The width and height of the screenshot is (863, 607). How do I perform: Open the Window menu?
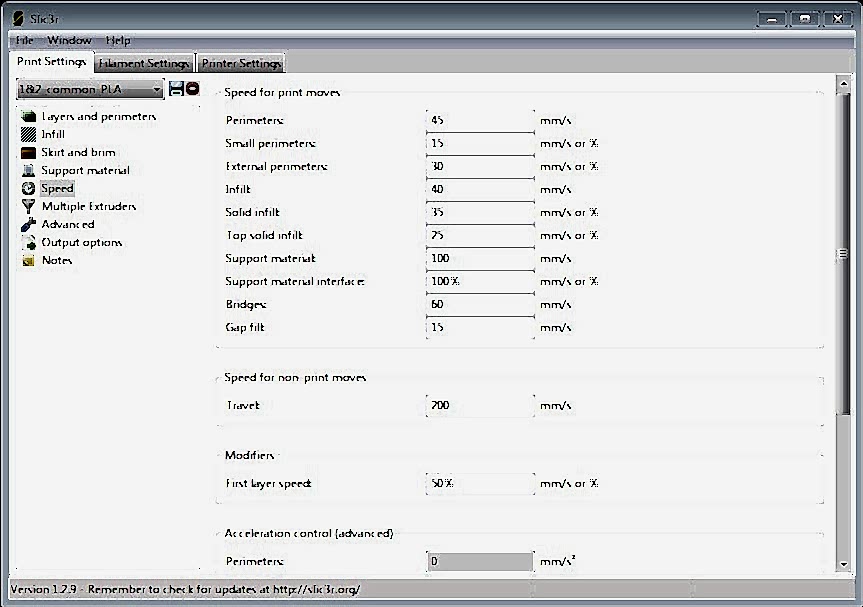[x=69, y=40]
